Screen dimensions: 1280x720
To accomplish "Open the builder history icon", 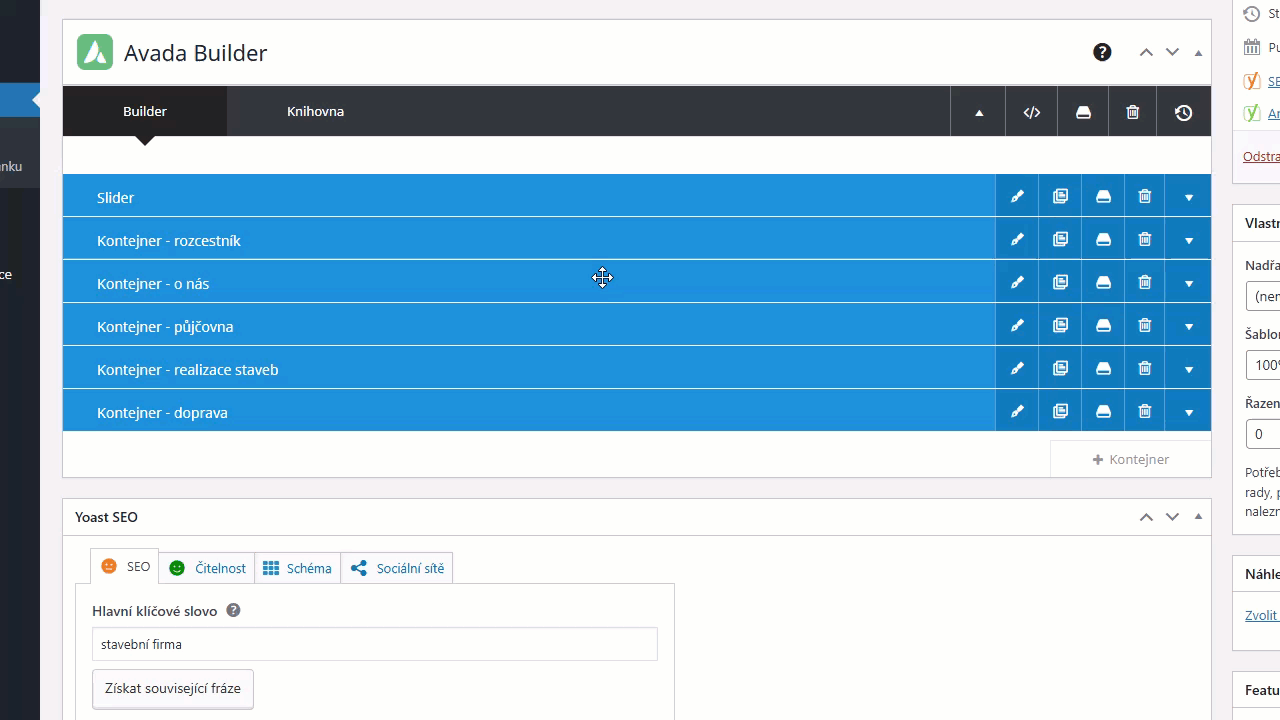I will [1184, 112].
